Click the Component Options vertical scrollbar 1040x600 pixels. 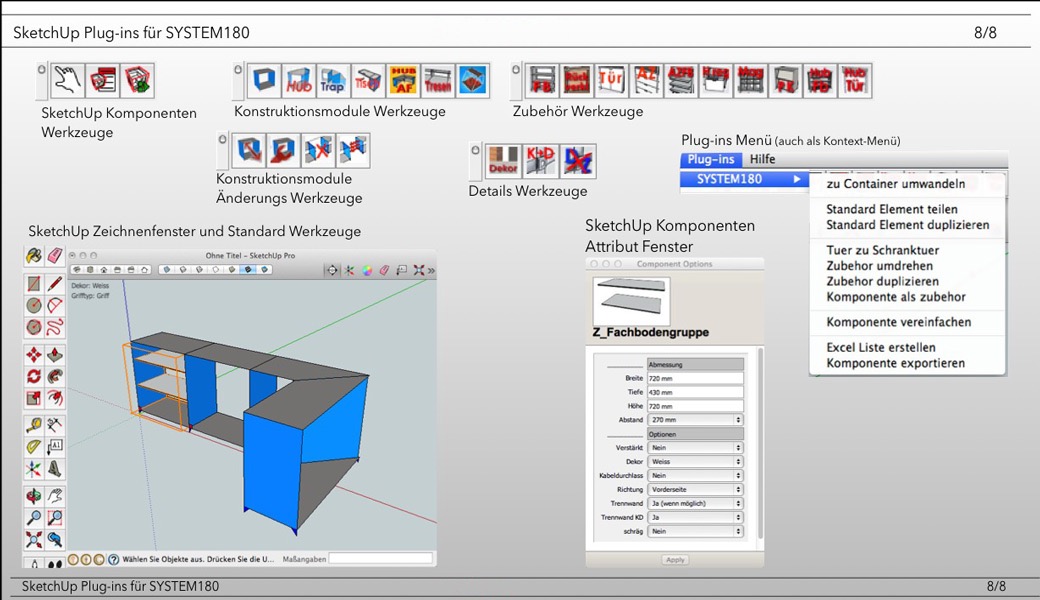tap(760, 443)
